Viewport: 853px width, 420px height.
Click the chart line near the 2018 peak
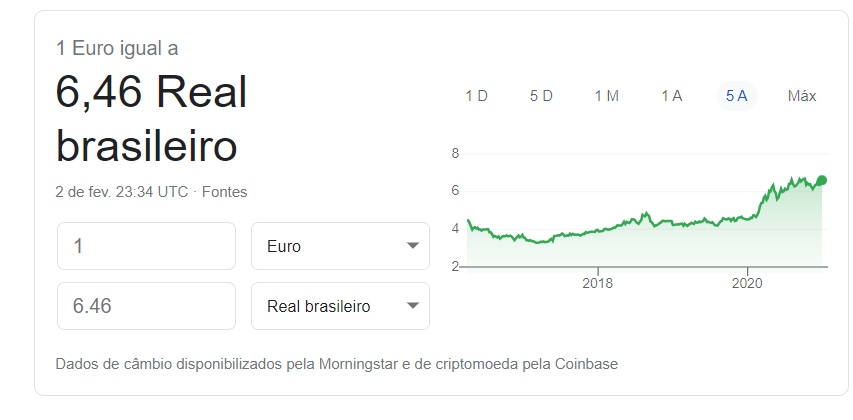[646, 213]
